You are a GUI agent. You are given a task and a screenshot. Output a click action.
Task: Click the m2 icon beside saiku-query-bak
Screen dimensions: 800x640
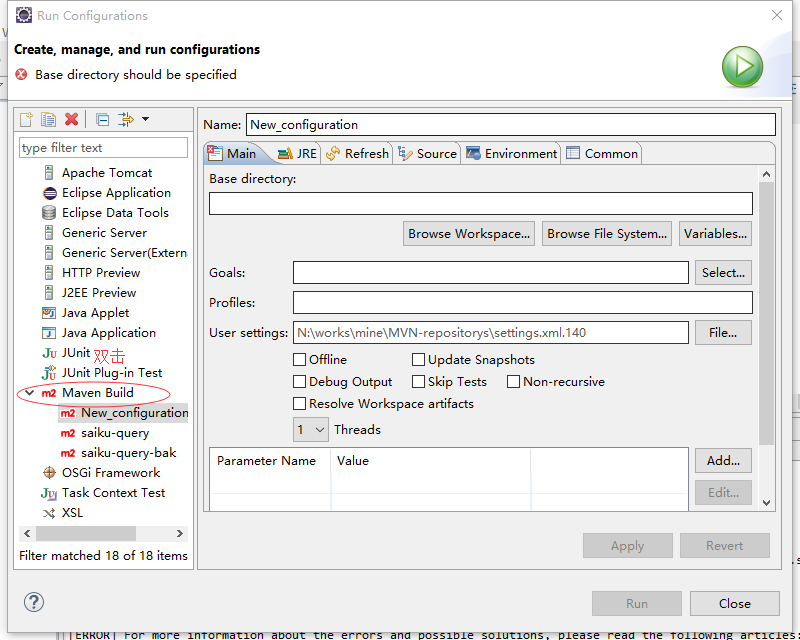pyautogui.click(x=68, y=453)
